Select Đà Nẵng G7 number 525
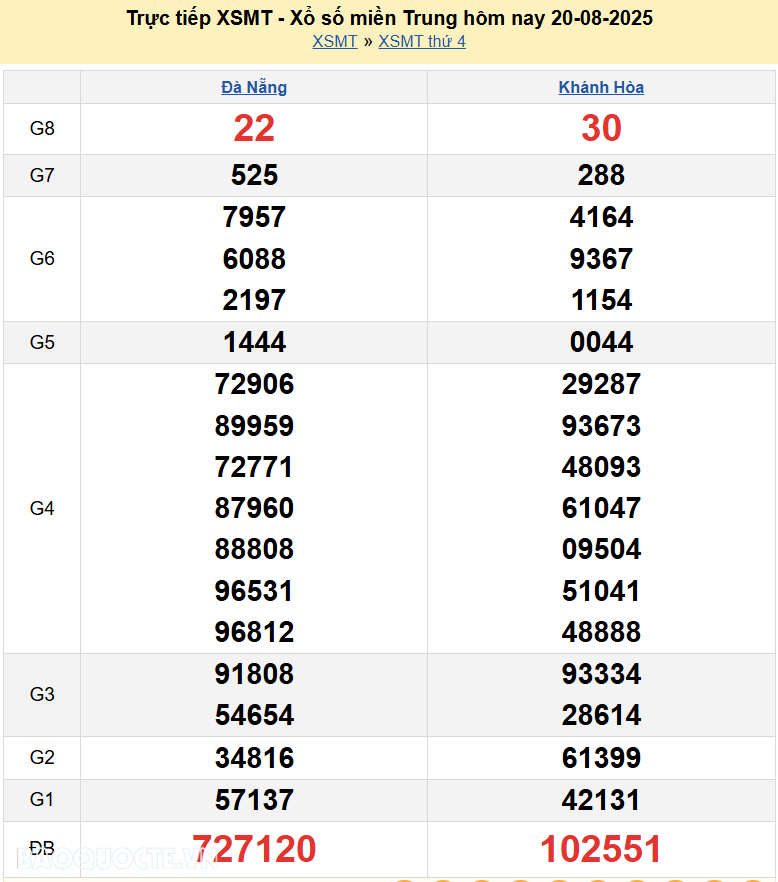The height and width of the screenshot is (882, 778). (254, 175)
